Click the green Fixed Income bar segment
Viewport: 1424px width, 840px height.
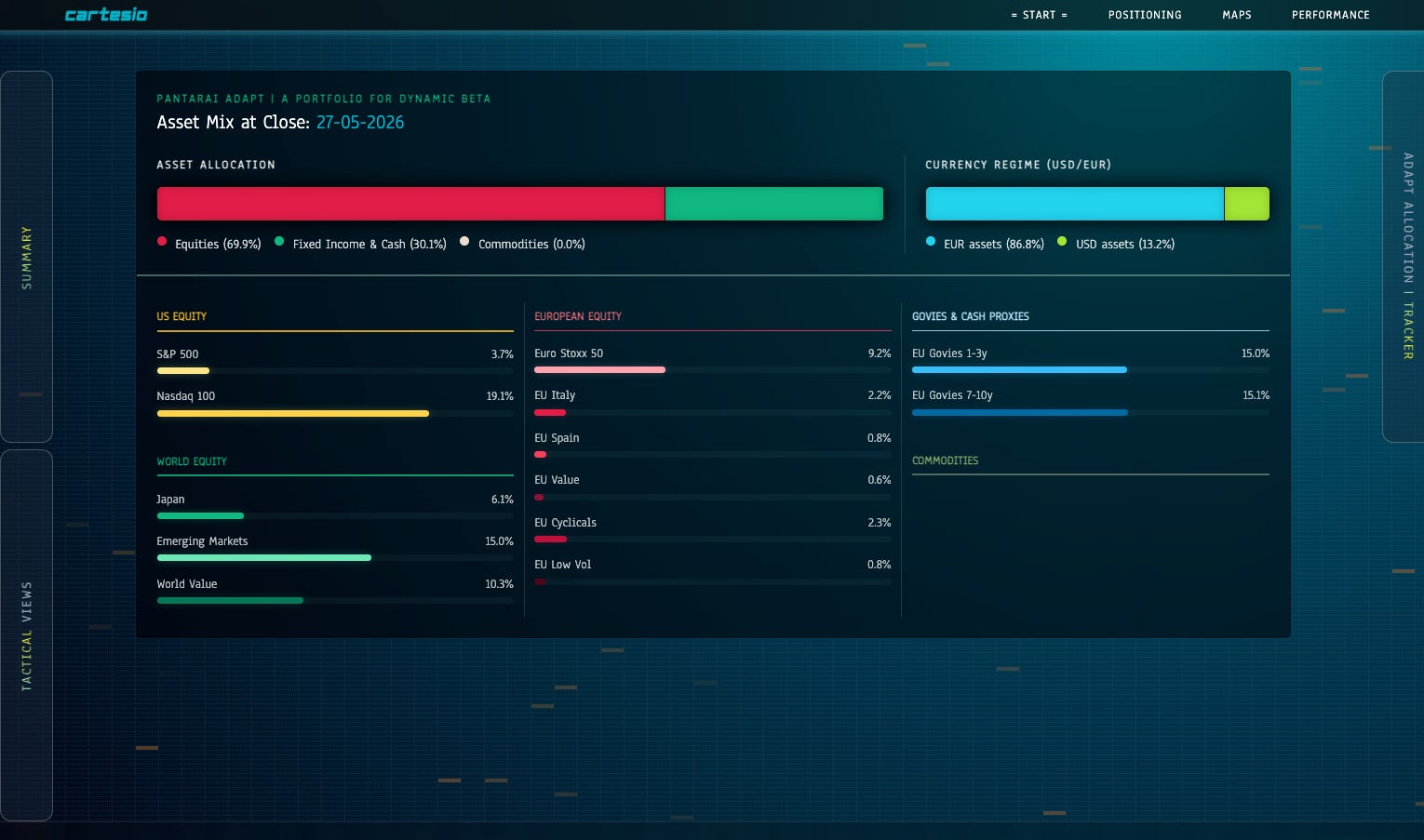pos(774,204)
